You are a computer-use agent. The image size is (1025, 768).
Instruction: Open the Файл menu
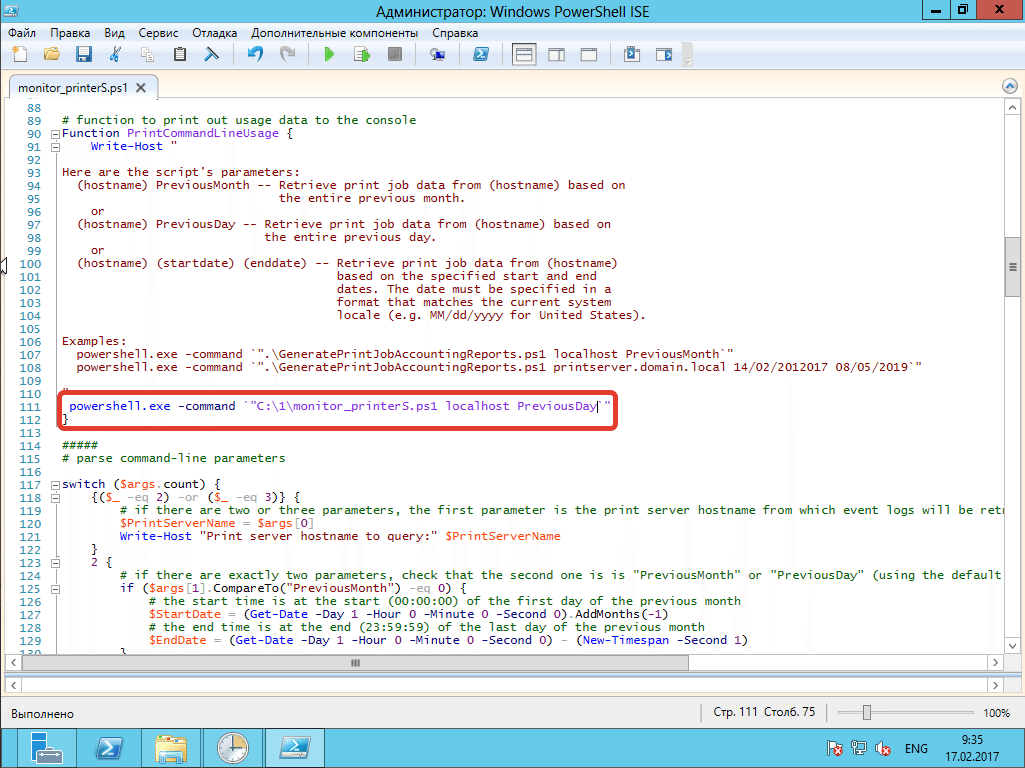point(22,32)
